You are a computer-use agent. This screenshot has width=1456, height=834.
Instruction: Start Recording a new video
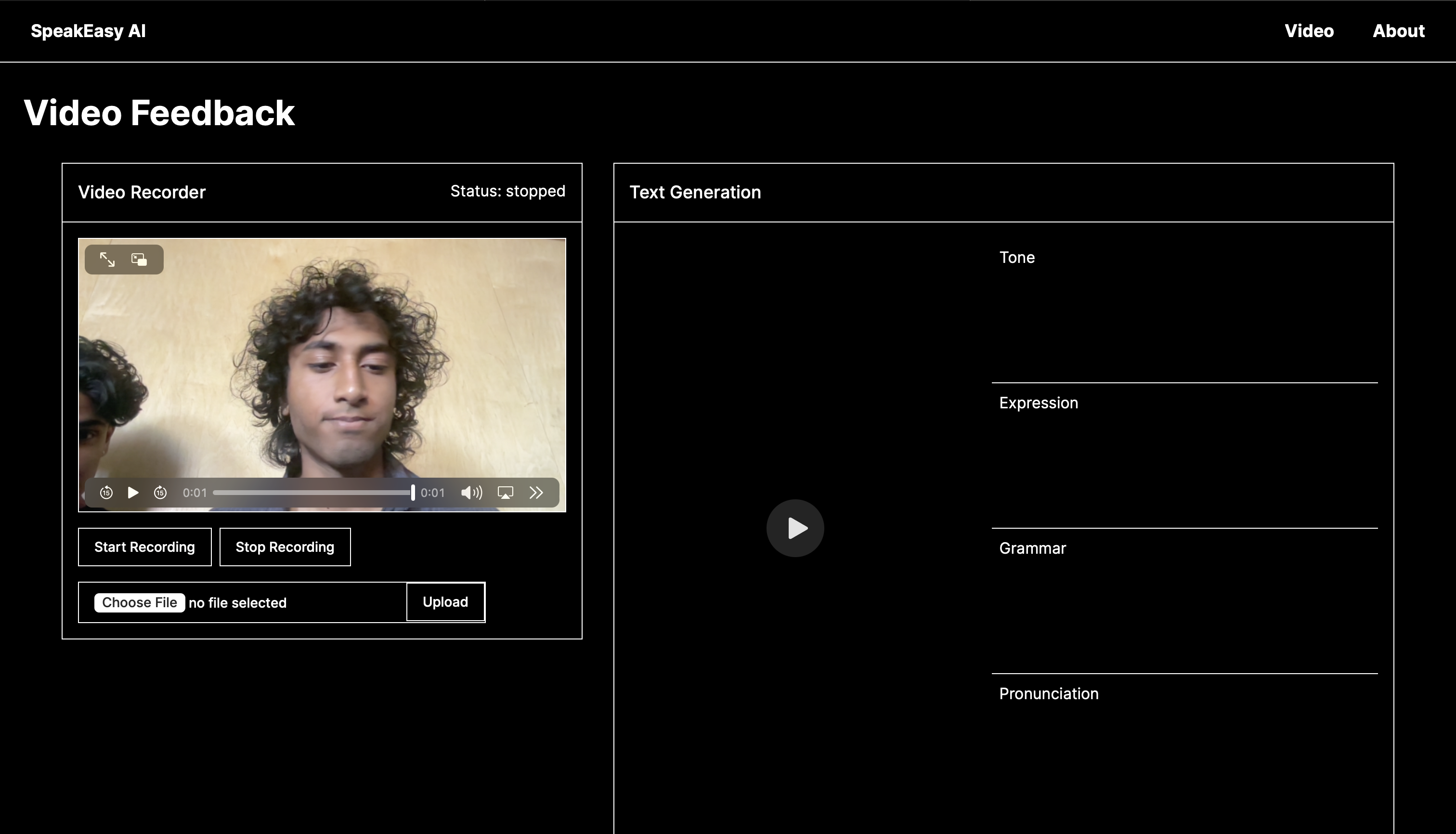coord(144,547)
